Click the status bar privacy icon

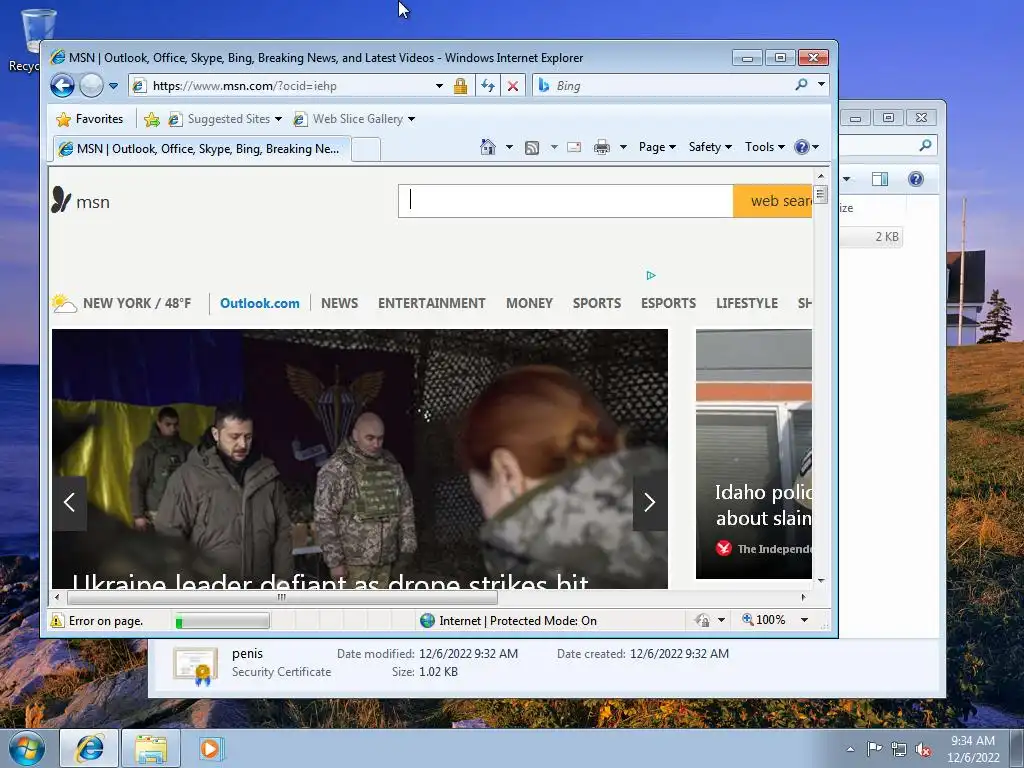pyautogui.click(x=703, y=620)
